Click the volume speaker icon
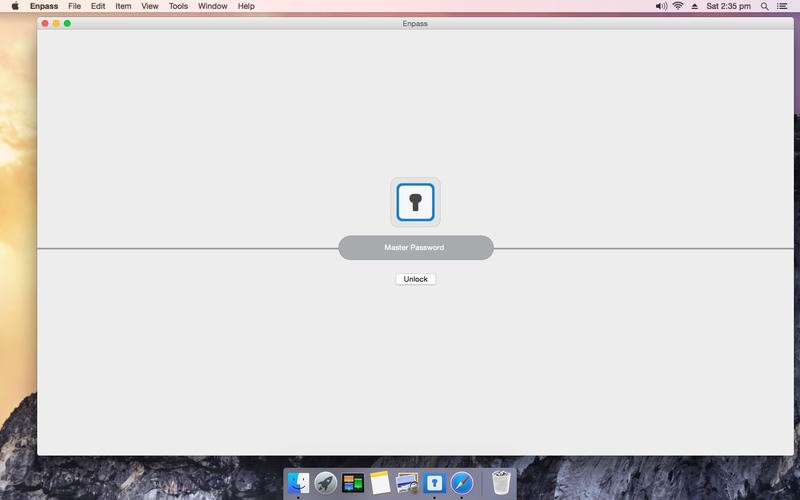The width and height of the screenshot is (800, 500). pyautogui.click(x=660, y=6)
